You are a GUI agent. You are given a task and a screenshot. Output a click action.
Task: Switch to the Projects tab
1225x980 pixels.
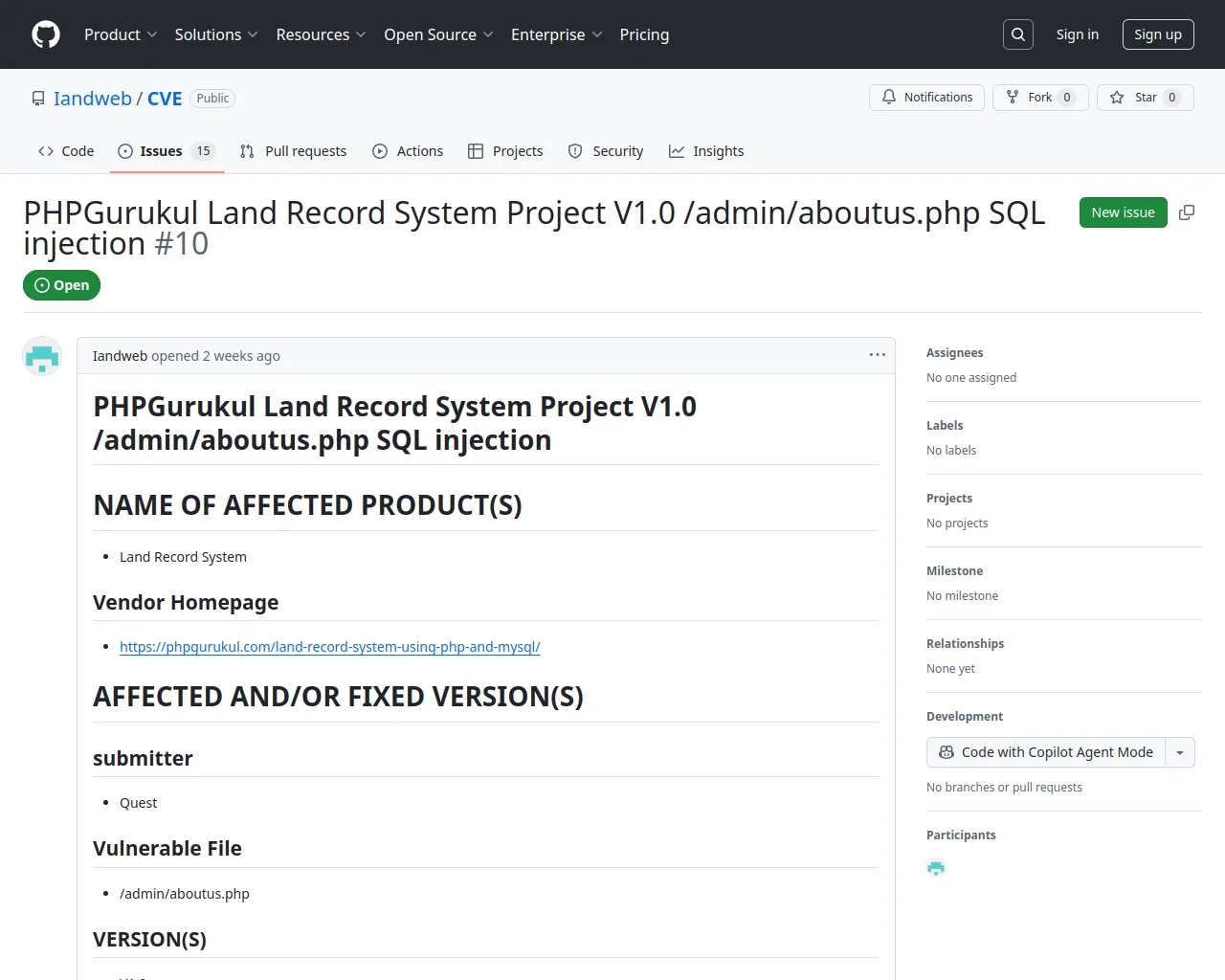(505, 151)
